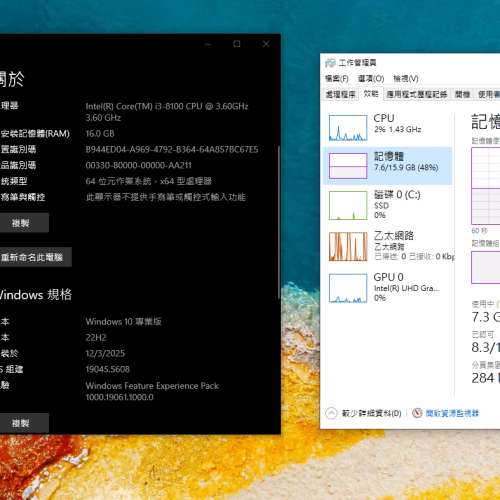Click the 較少詳細資料(D) label

coord(371,413)
